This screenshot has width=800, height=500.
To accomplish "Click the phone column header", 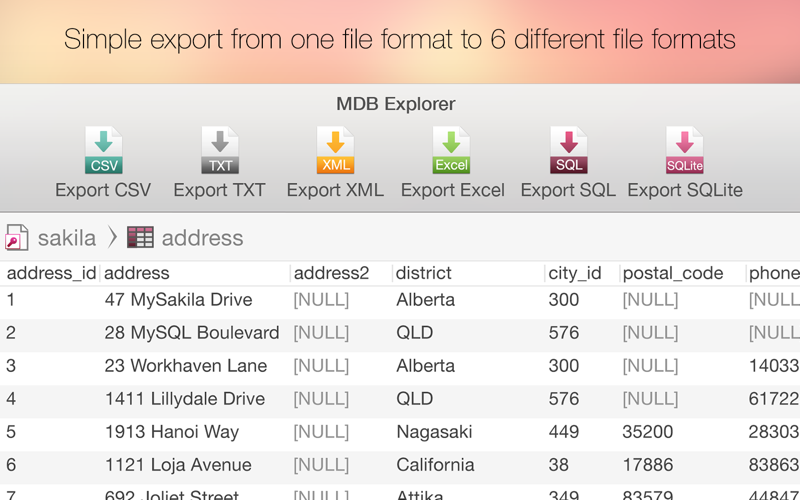I will pyautogui.click(x=774, y=273).
